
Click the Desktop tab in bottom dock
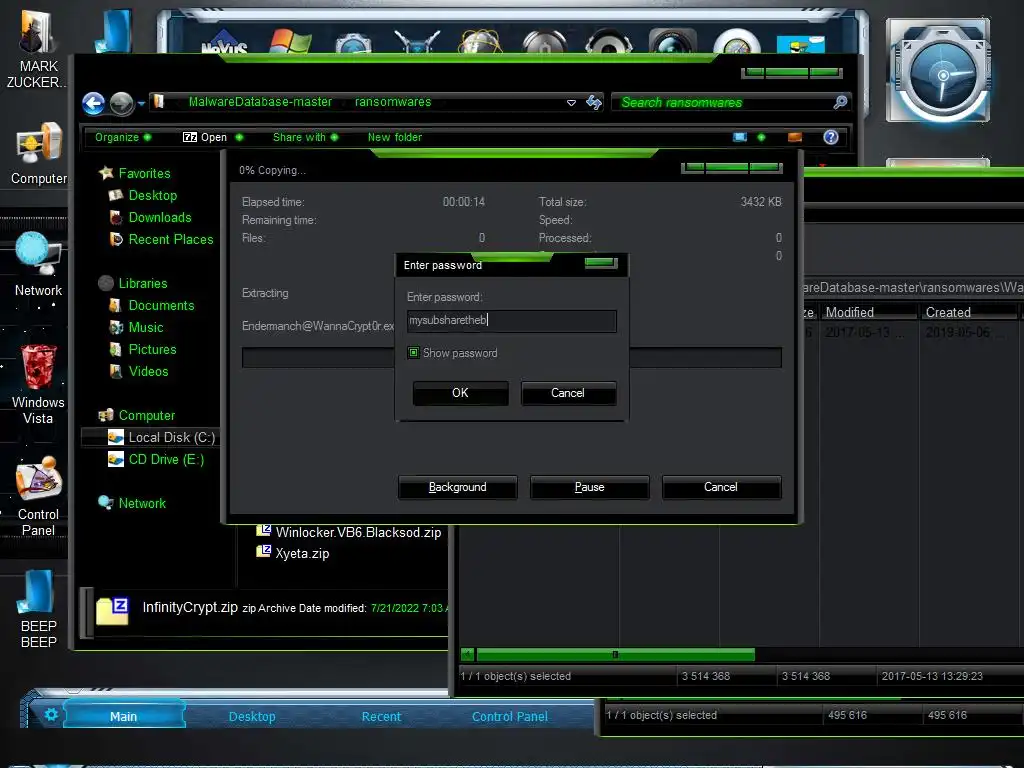(252, 716)
